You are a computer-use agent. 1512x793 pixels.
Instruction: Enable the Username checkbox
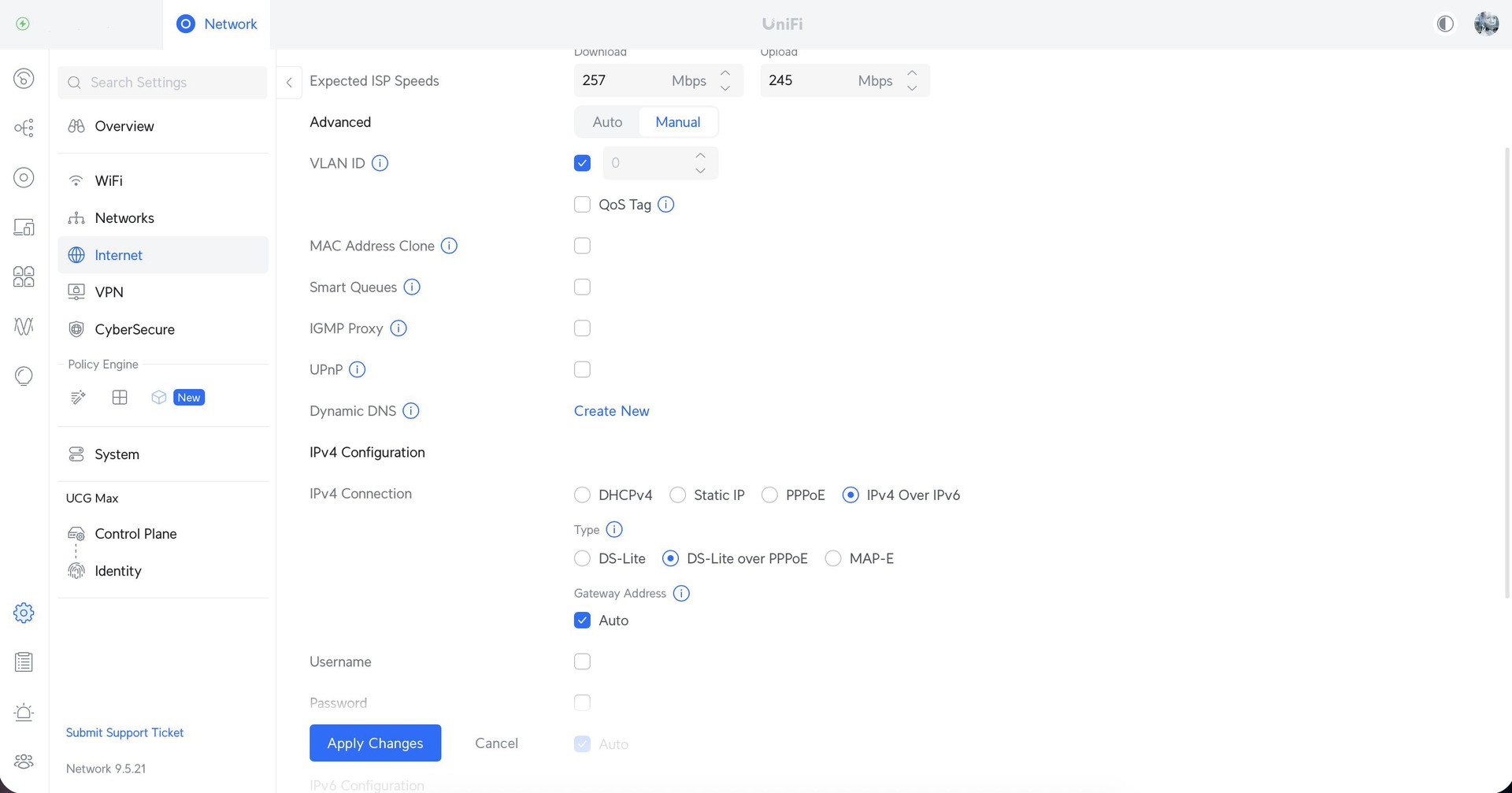[x=582, y=661]
